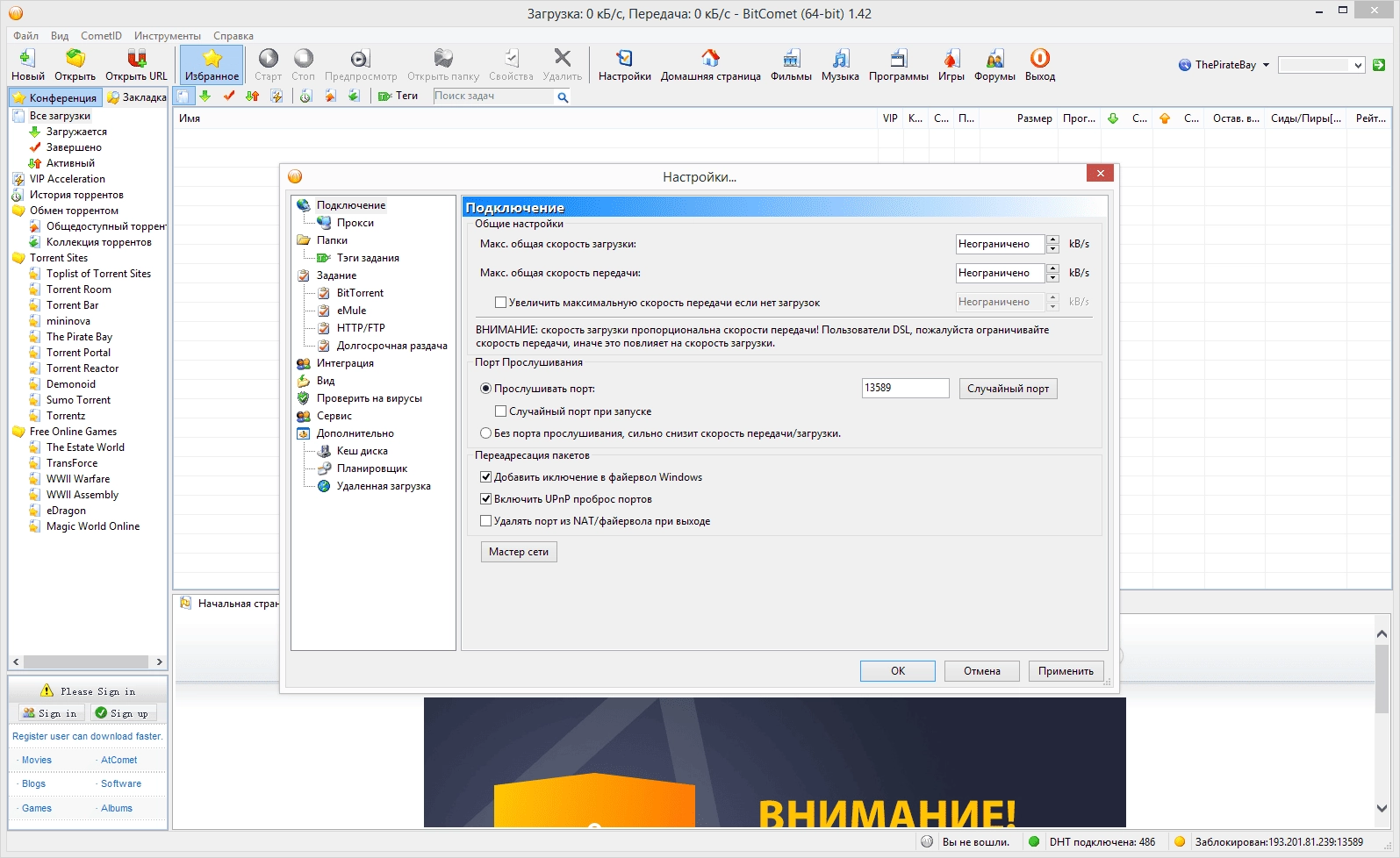Click the Случайный порт button

coord(1008,389)
